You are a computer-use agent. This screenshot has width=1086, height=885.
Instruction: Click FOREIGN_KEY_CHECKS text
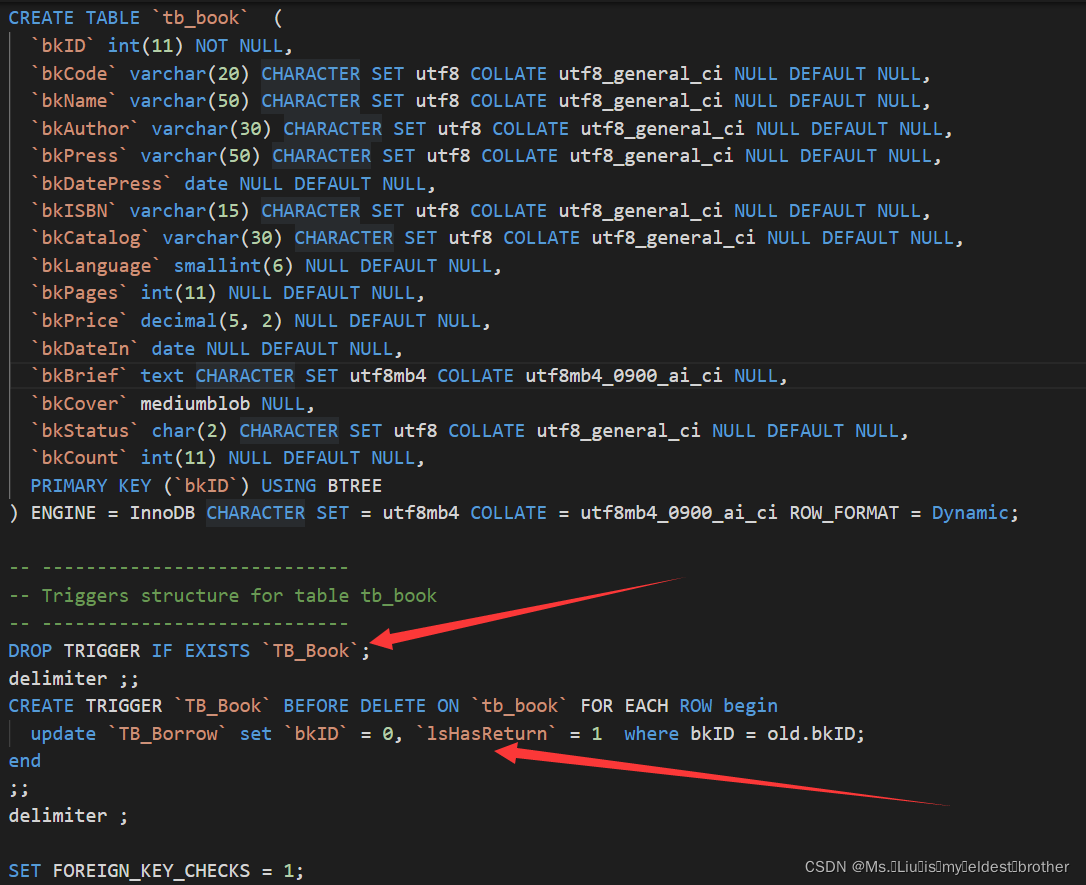click(151, 870)
